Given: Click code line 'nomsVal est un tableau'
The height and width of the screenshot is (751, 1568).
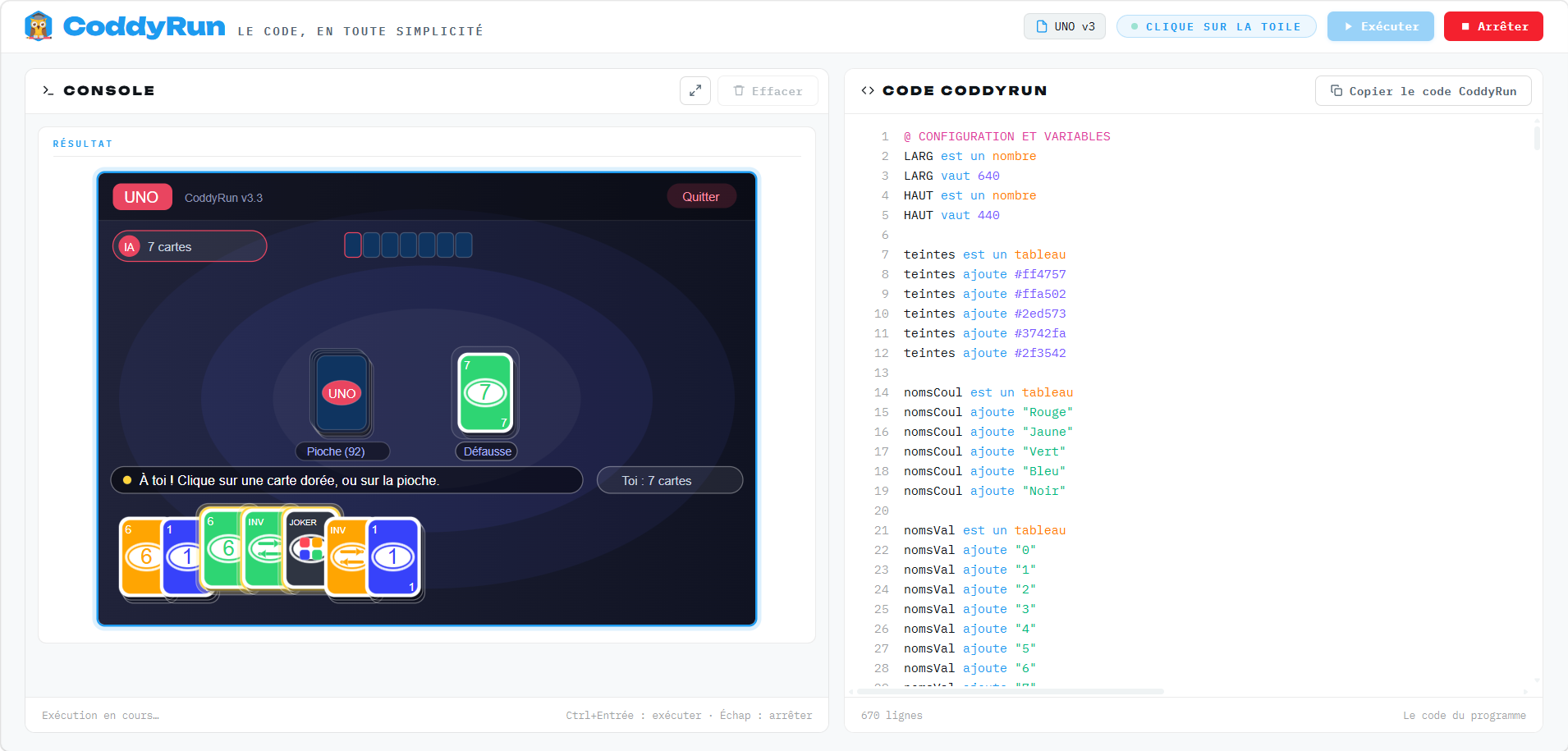Looking at the screenshot, I should pos(984,530).
